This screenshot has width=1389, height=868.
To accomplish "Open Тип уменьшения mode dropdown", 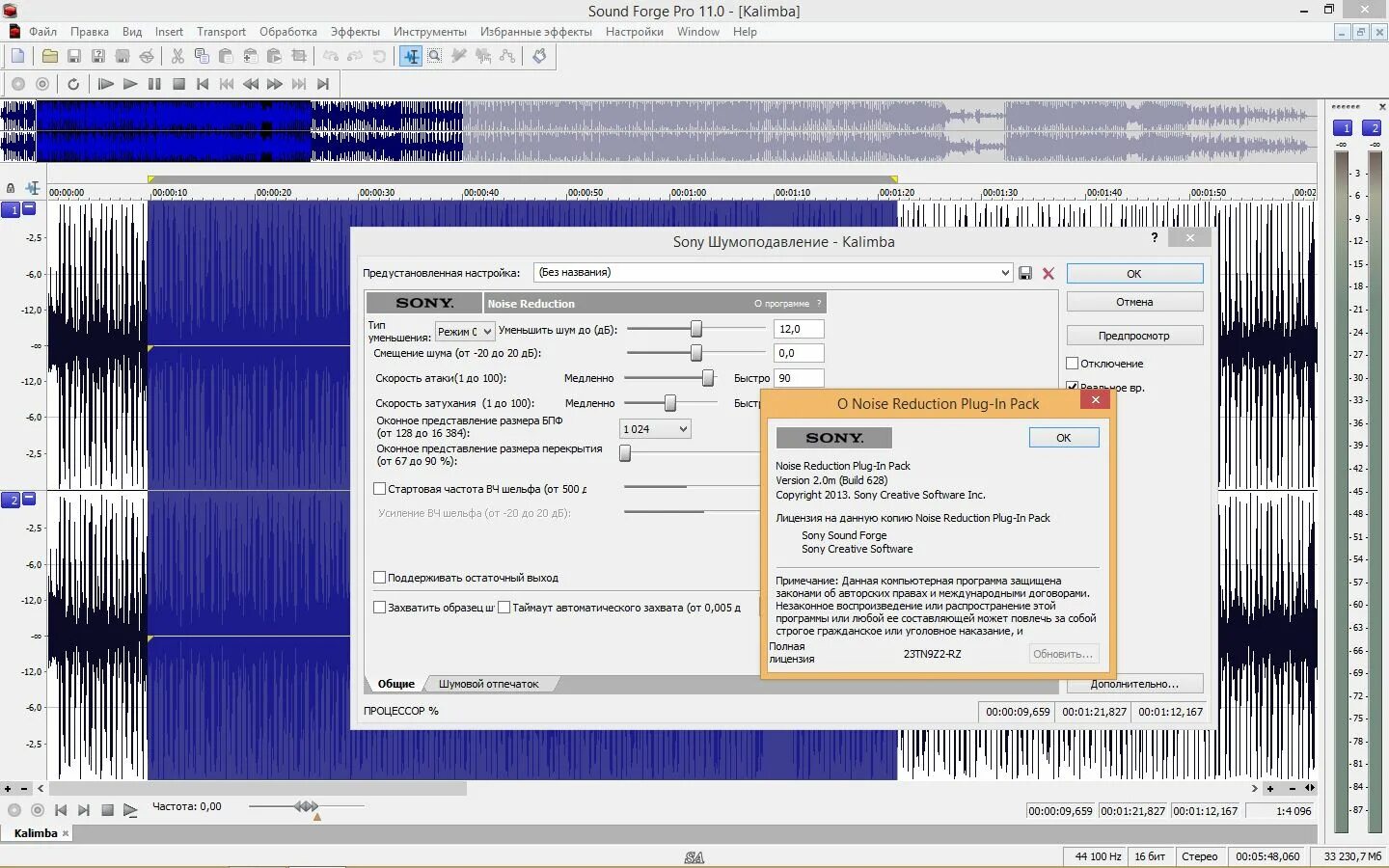I will tap(465, 332).
